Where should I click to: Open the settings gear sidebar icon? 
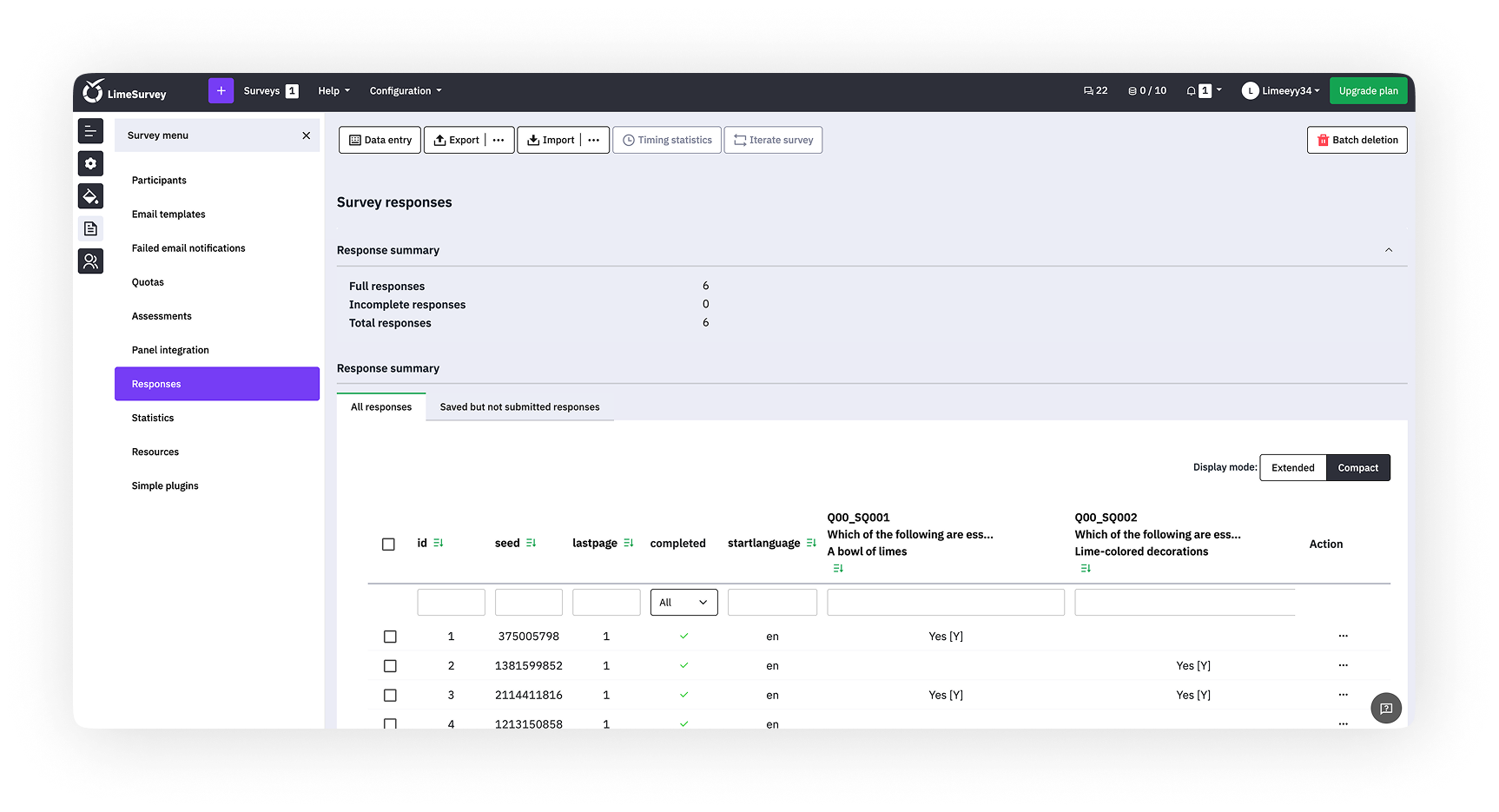click(x=90, y=163)
